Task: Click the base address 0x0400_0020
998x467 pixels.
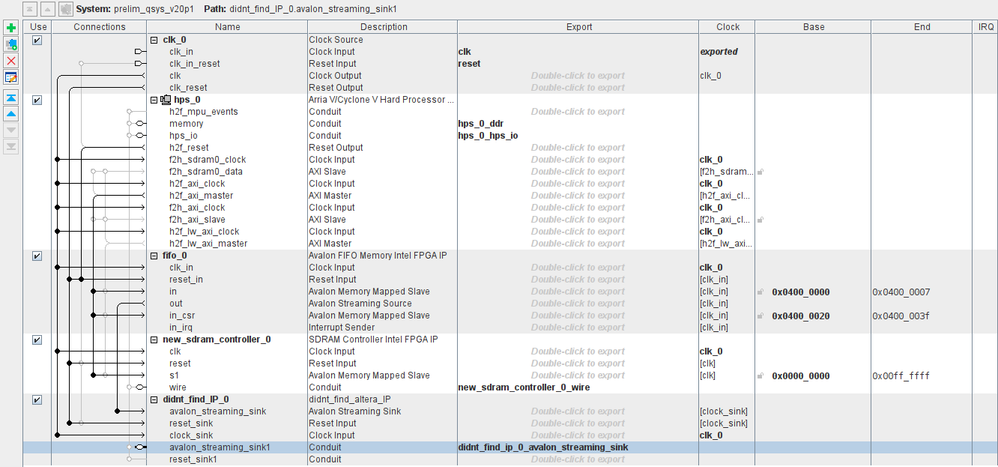Action: (x=801, y=316)
